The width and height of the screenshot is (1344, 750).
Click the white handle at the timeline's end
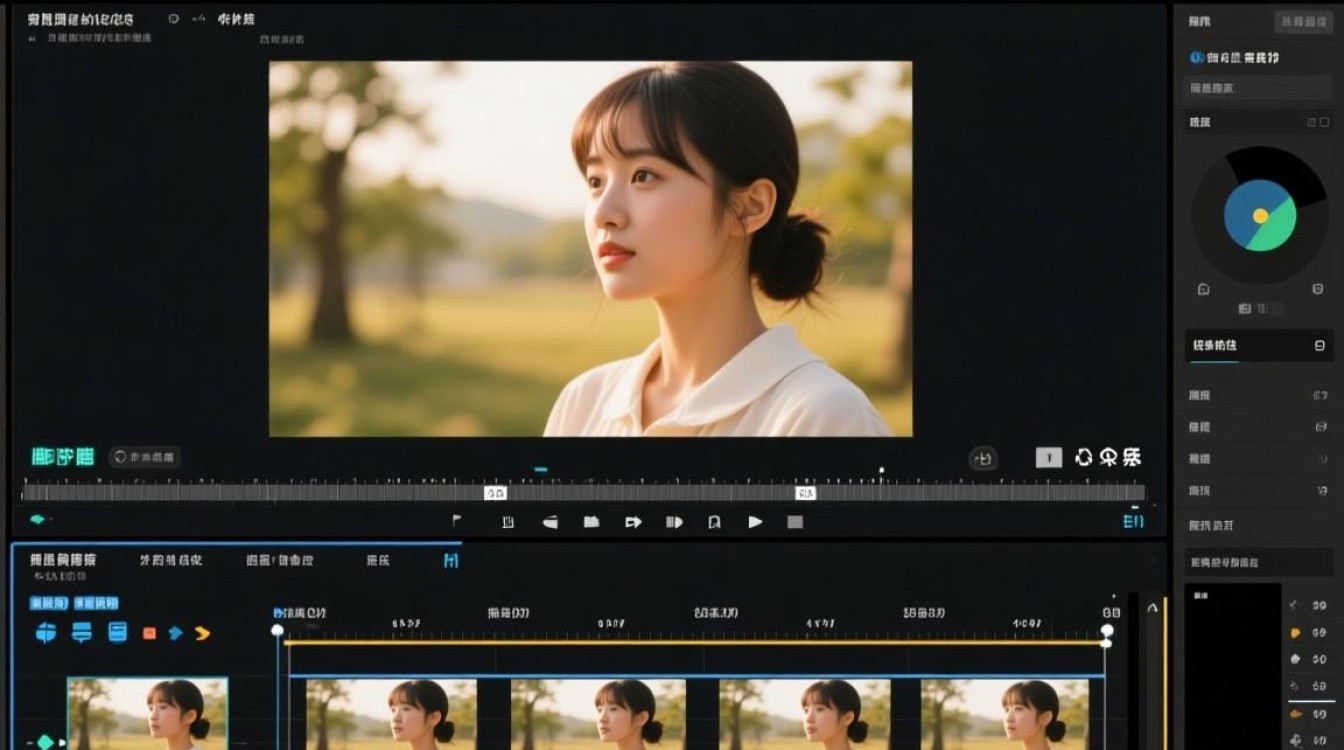(x=1107, y=630)
